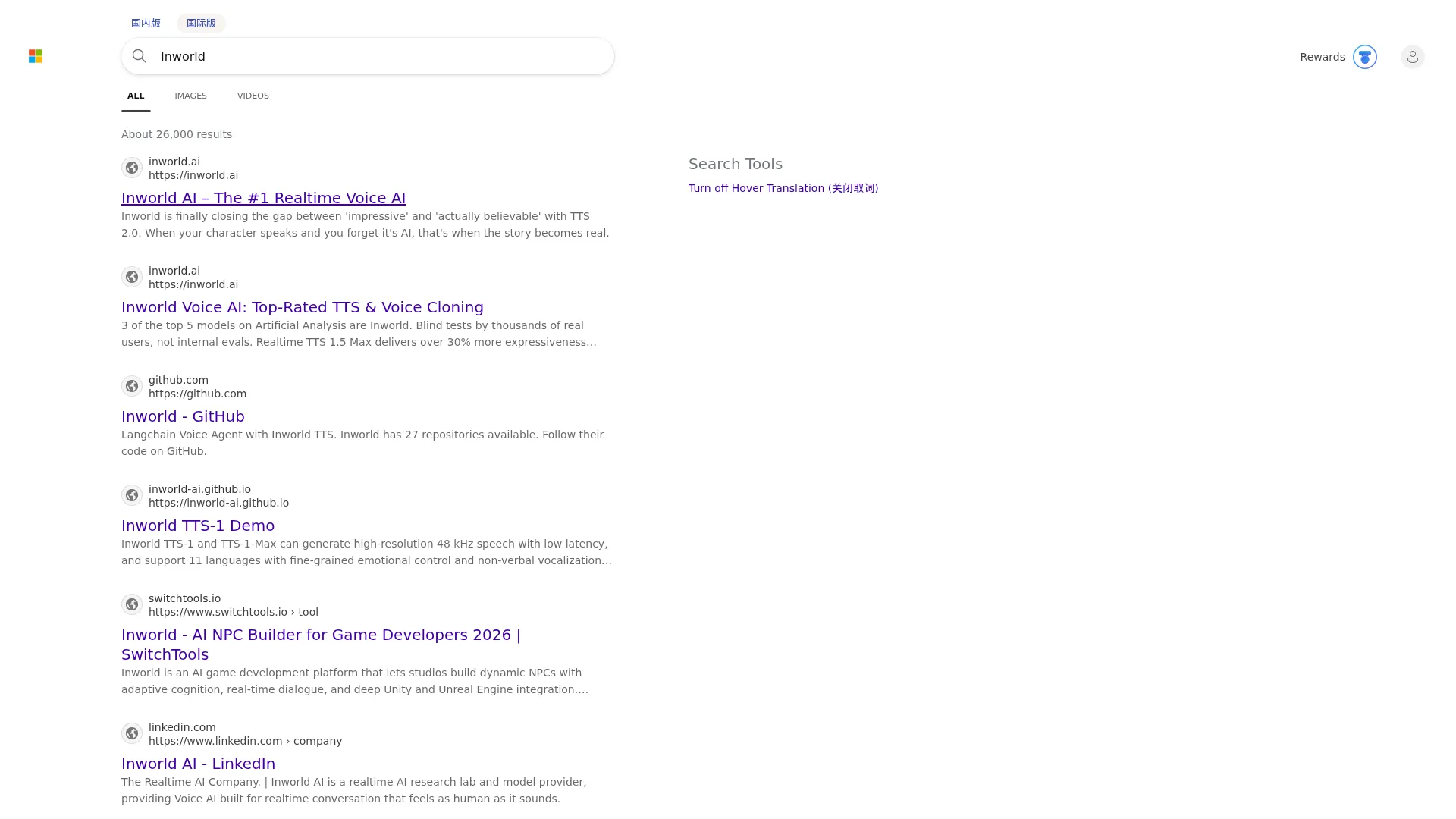Click snippet starting '3 of the top 5 models'

359,334
